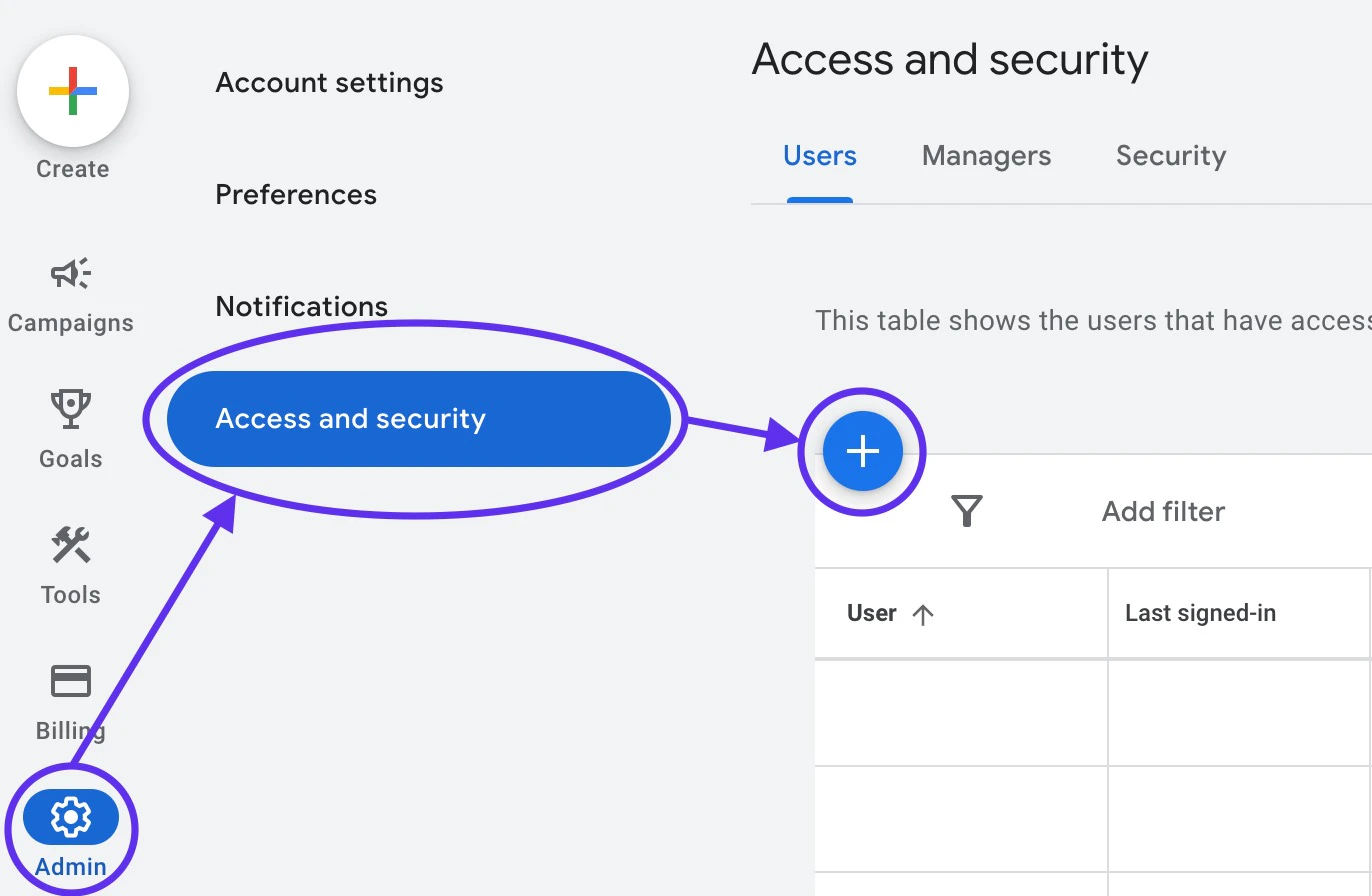The image size is (1372, 896).
Task: Click the first empty row in the users table
Action: click(x=960, y=712)
